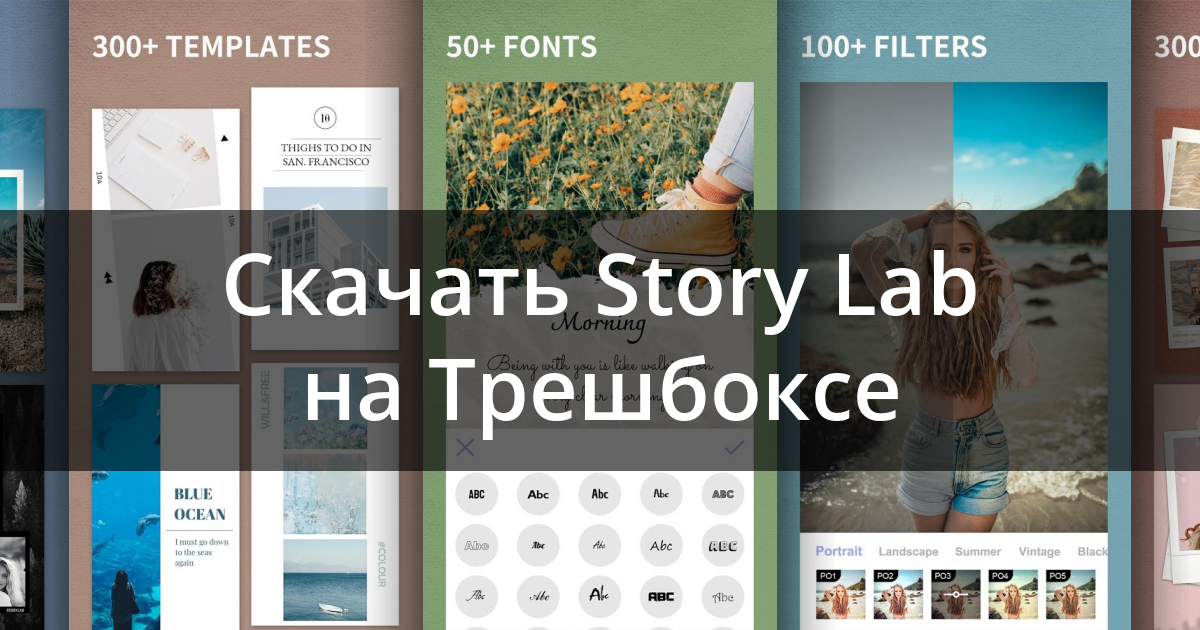
Task: Choose the bold wide black ABC font, third row
Action: pyautogui.click(x=661, y=597)
